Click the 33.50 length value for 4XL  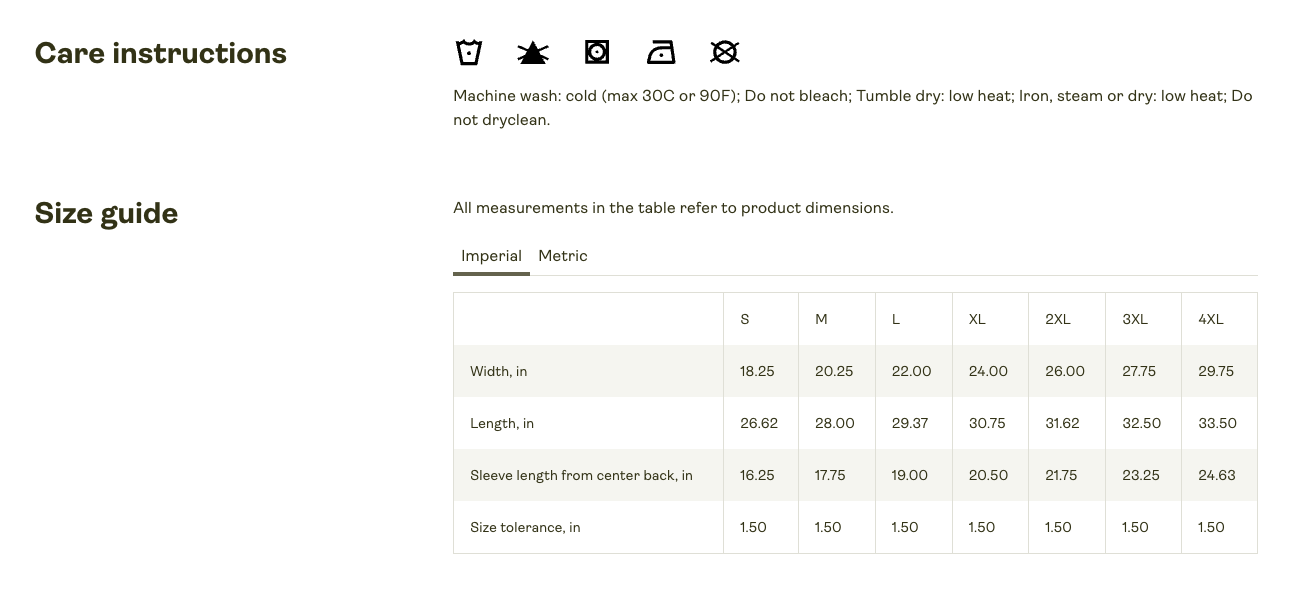coord(1217,423)
